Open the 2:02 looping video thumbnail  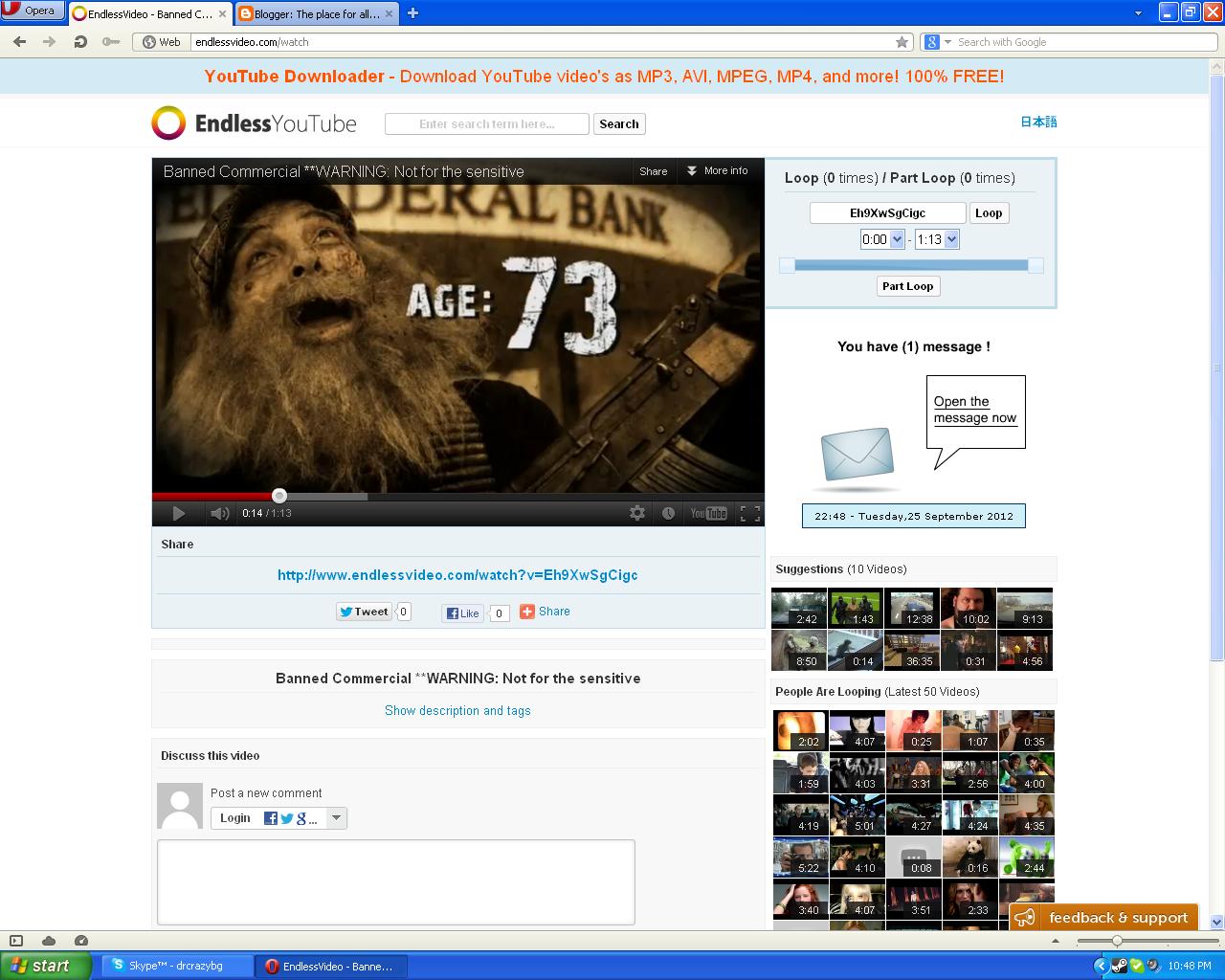800,731
